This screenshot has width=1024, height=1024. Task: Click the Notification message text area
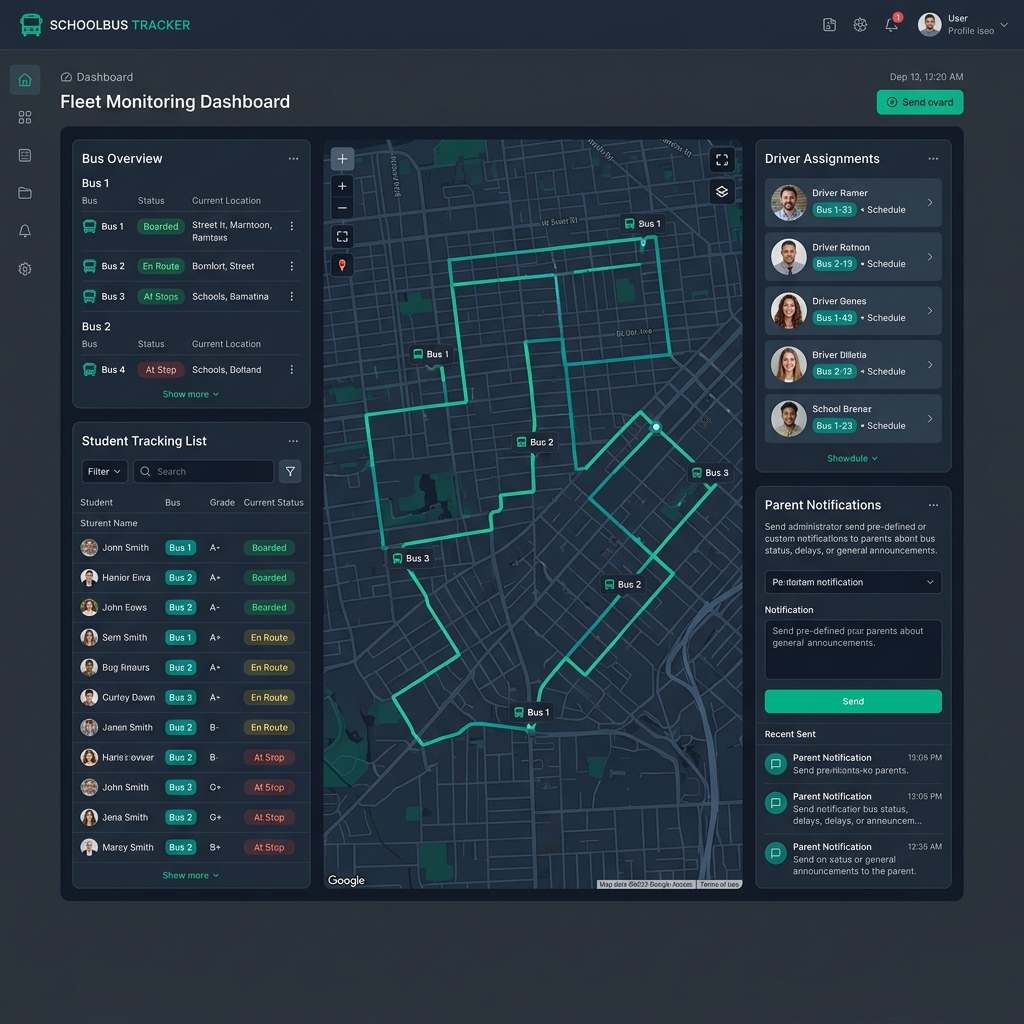(853, 649)
